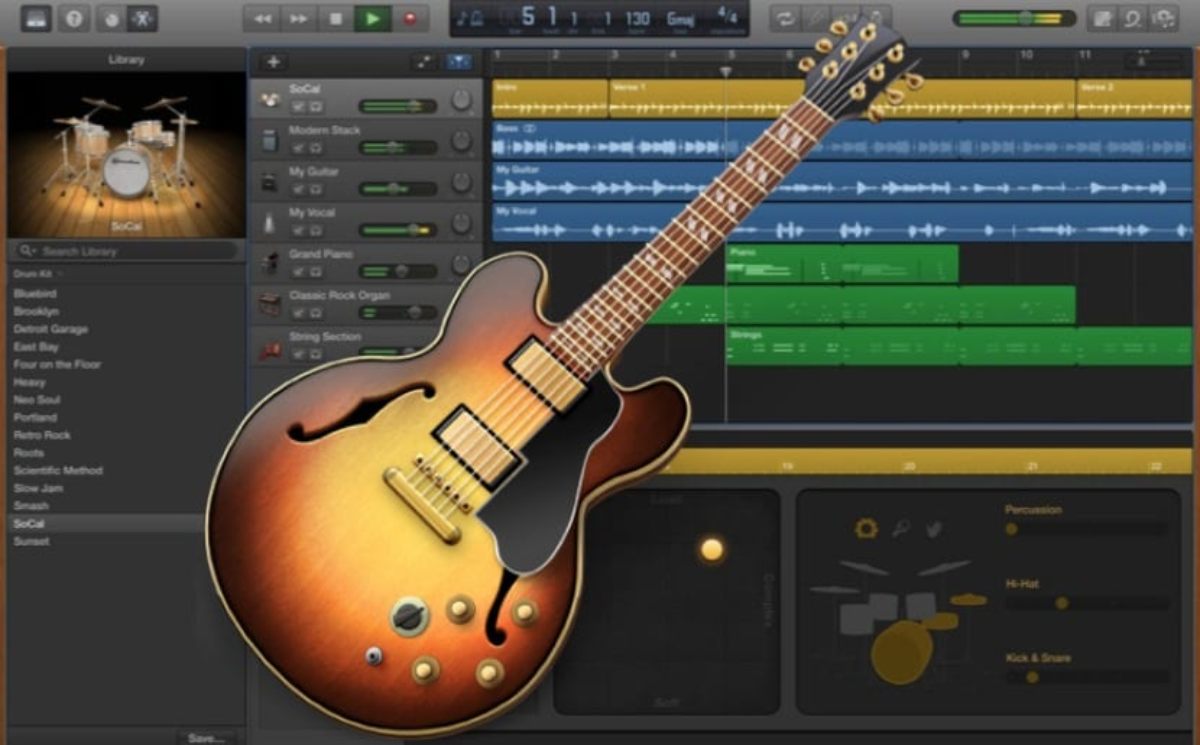The height and width of the screenshot is (745, 1200).
Task: Click the stop transport button
Action: [336, 18]
